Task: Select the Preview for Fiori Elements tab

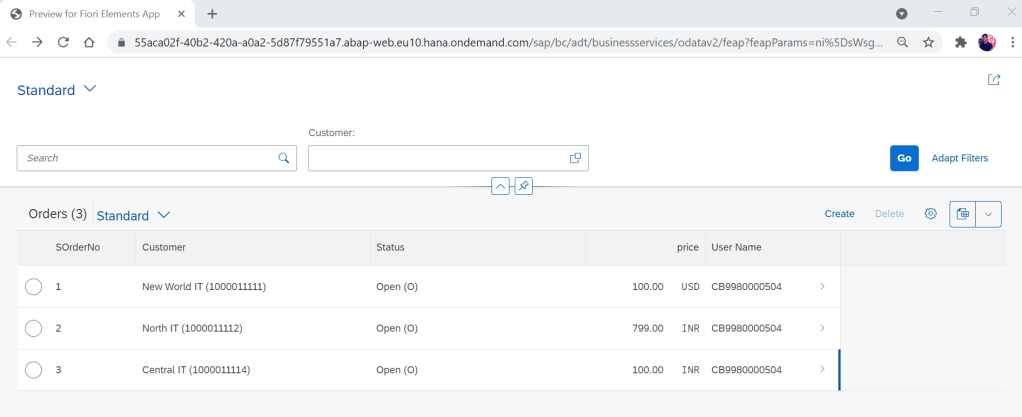Action: 93,13
